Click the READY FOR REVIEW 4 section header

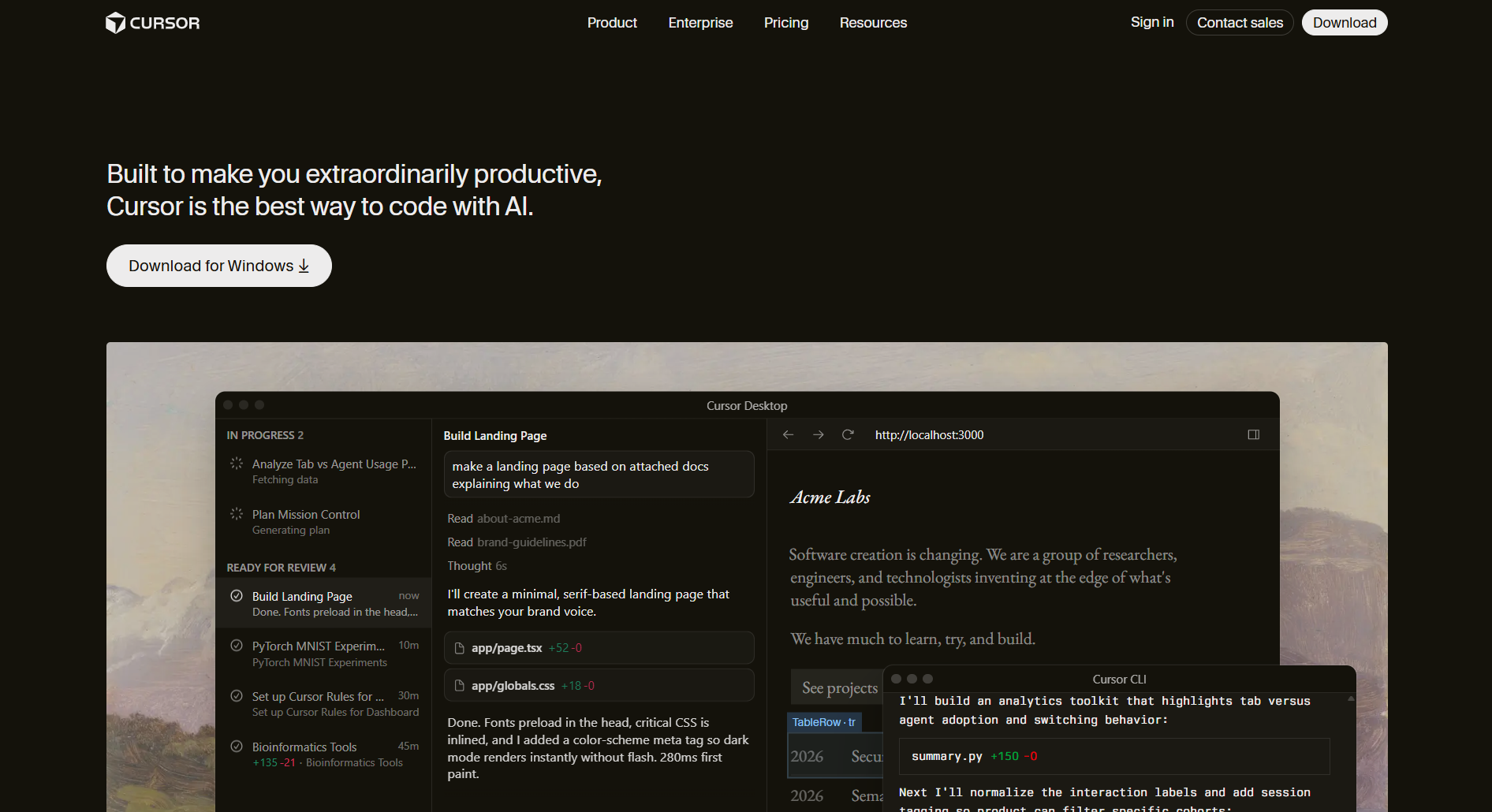(281, 568)
